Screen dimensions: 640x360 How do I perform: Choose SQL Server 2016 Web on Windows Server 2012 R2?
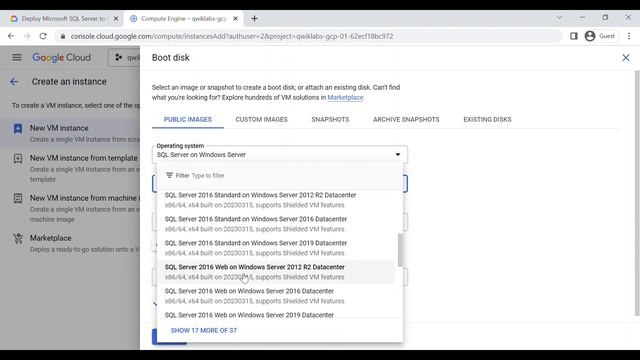click(x=276, y=272)
